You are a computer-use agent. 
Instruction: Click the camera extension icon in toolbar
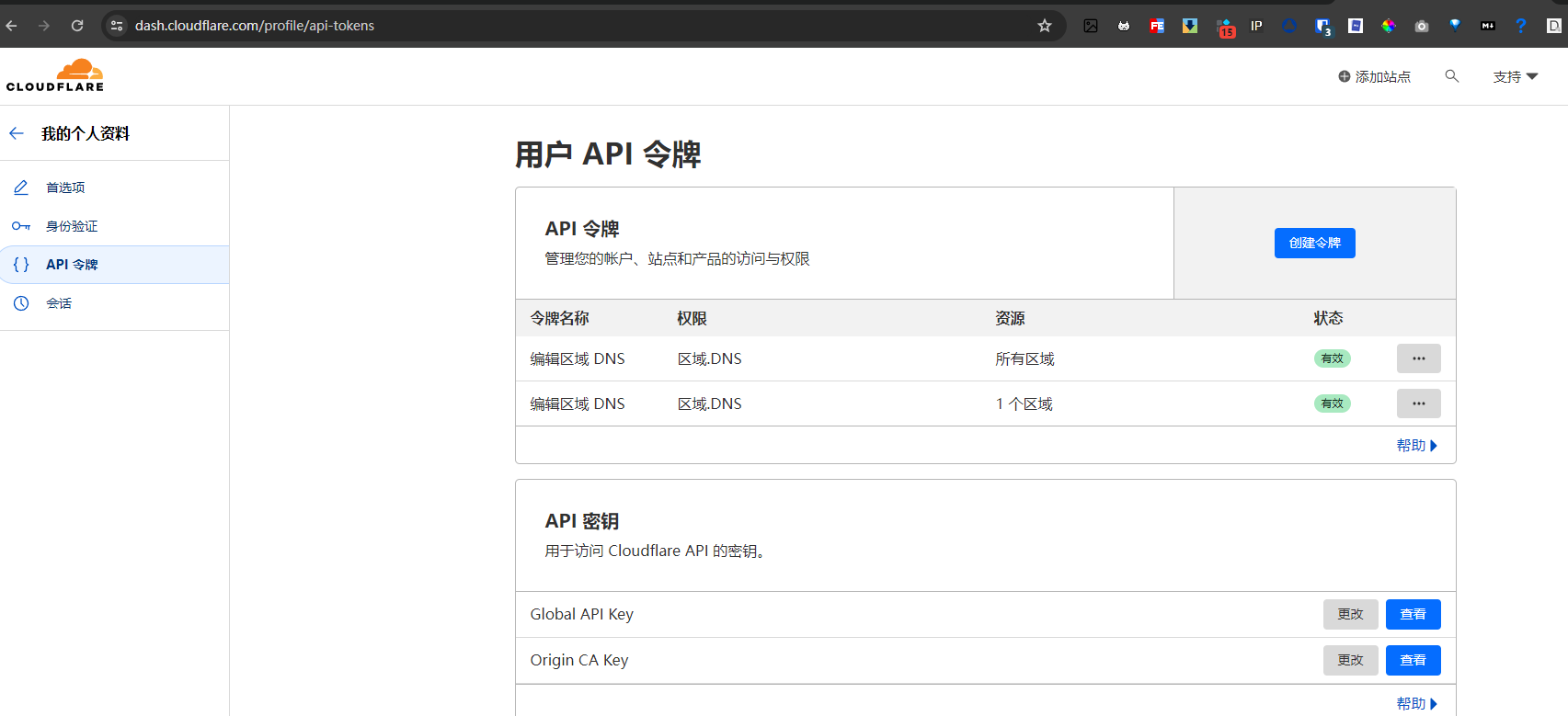click(1422, 26)
